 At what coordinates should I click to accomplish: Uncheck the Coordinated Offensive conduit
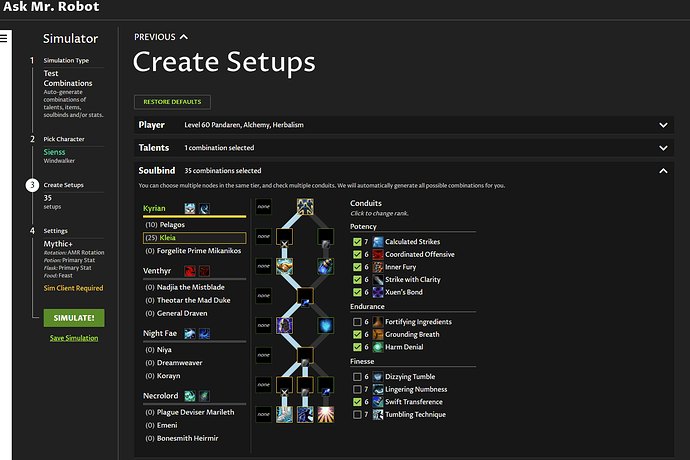(357, 254)
